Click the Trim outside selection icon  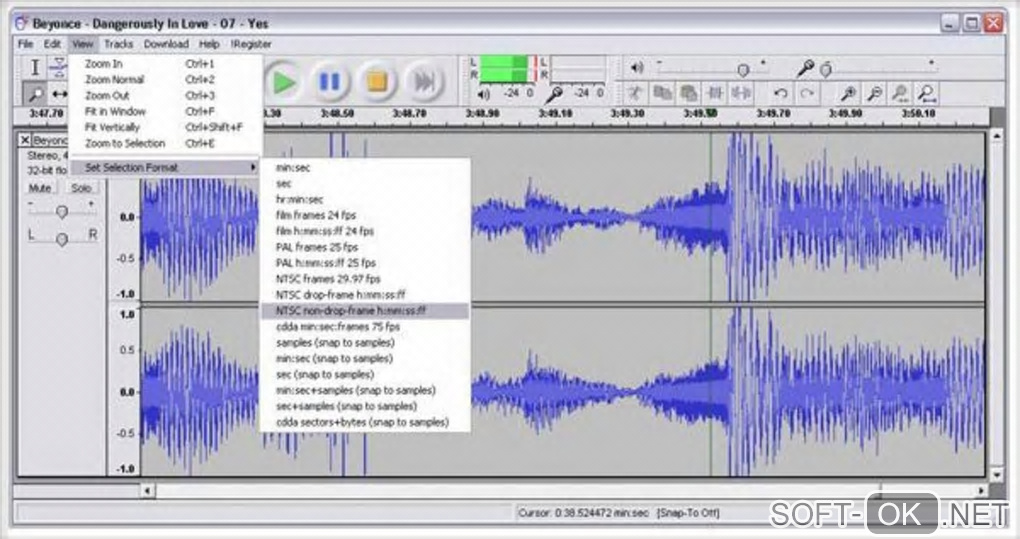point(716,94)
